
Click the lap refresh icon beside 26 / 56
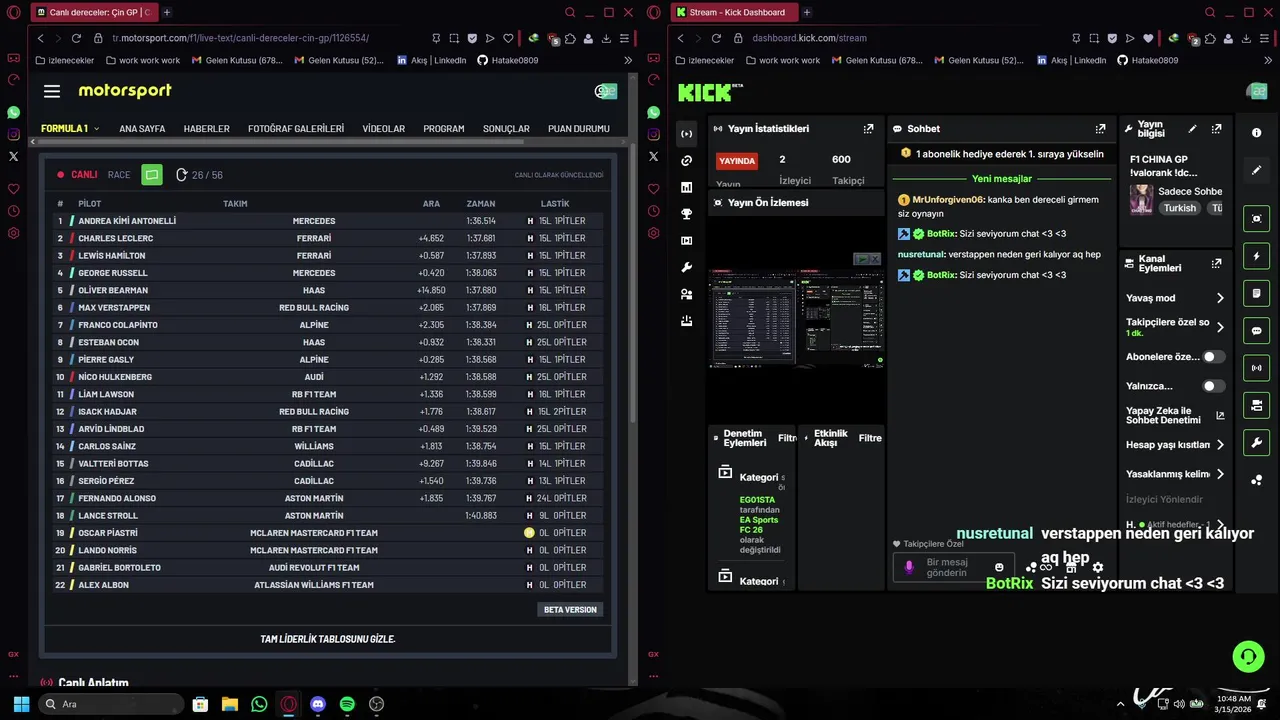[182, 175]
